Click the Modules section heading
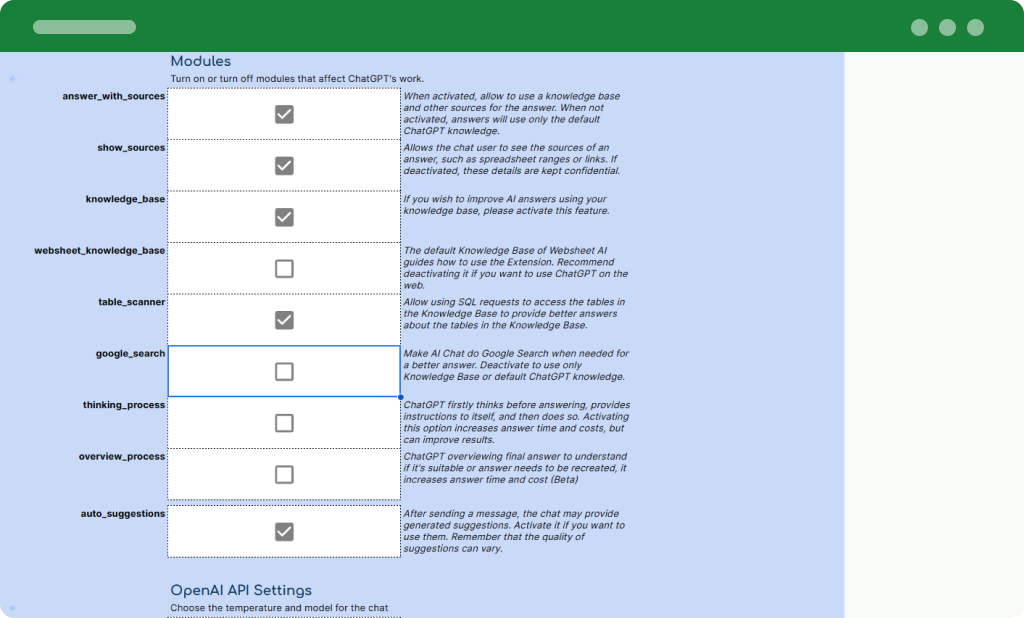The height and width of the screenshot is (618, 1024). click(x=201, y=60)
